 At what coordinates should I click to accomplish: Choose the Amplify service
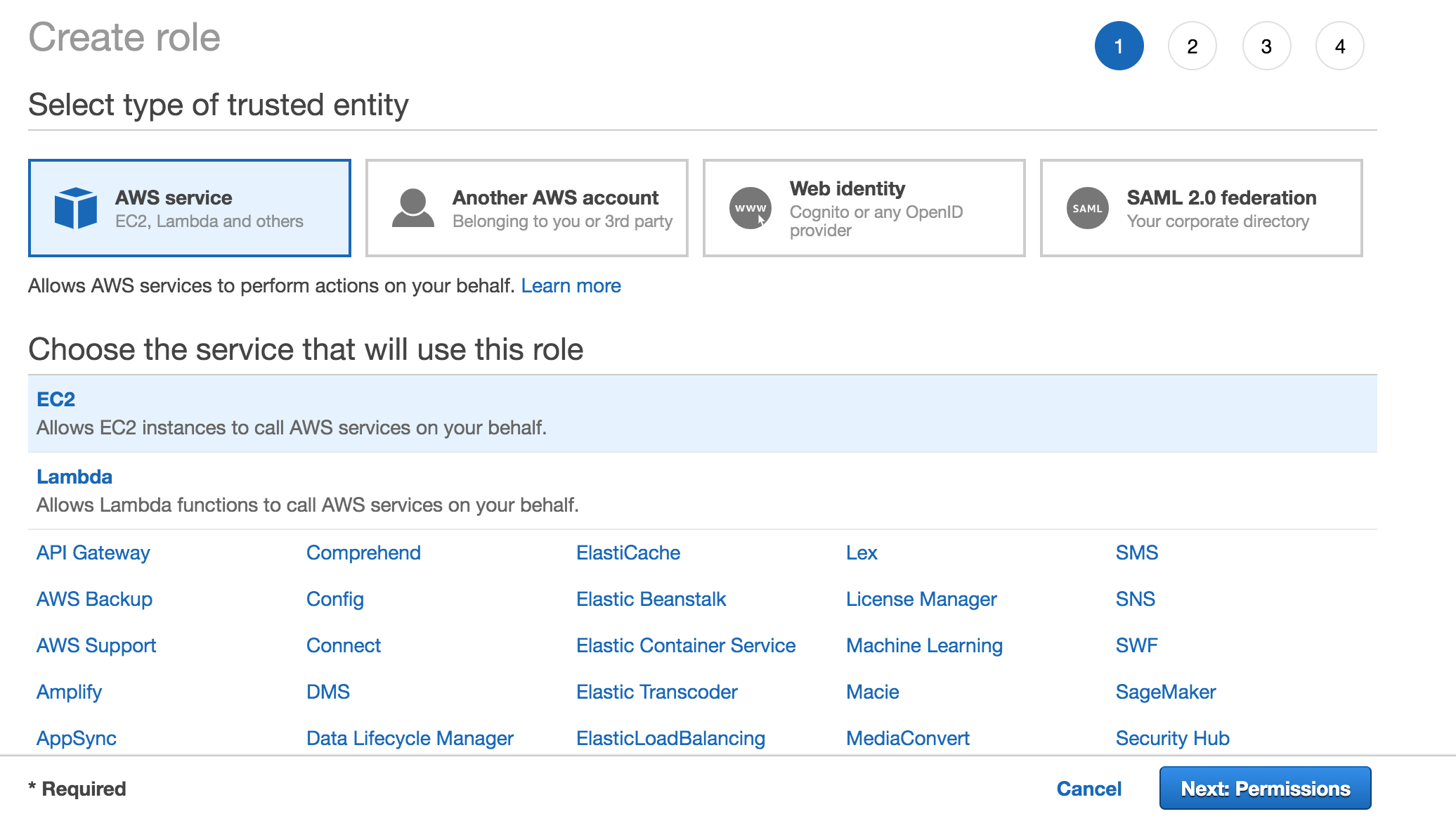tap(69, 692)
